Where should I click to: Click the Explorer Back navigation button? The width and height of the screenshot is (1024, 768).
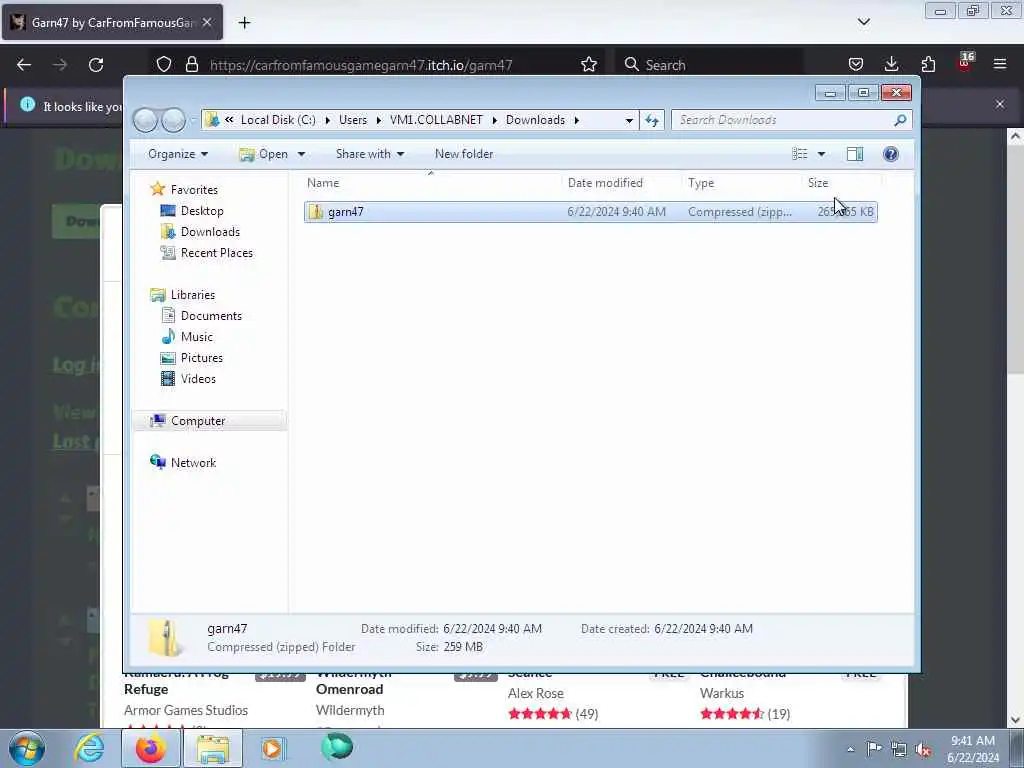pyautogui.click(x=145, y=120)
